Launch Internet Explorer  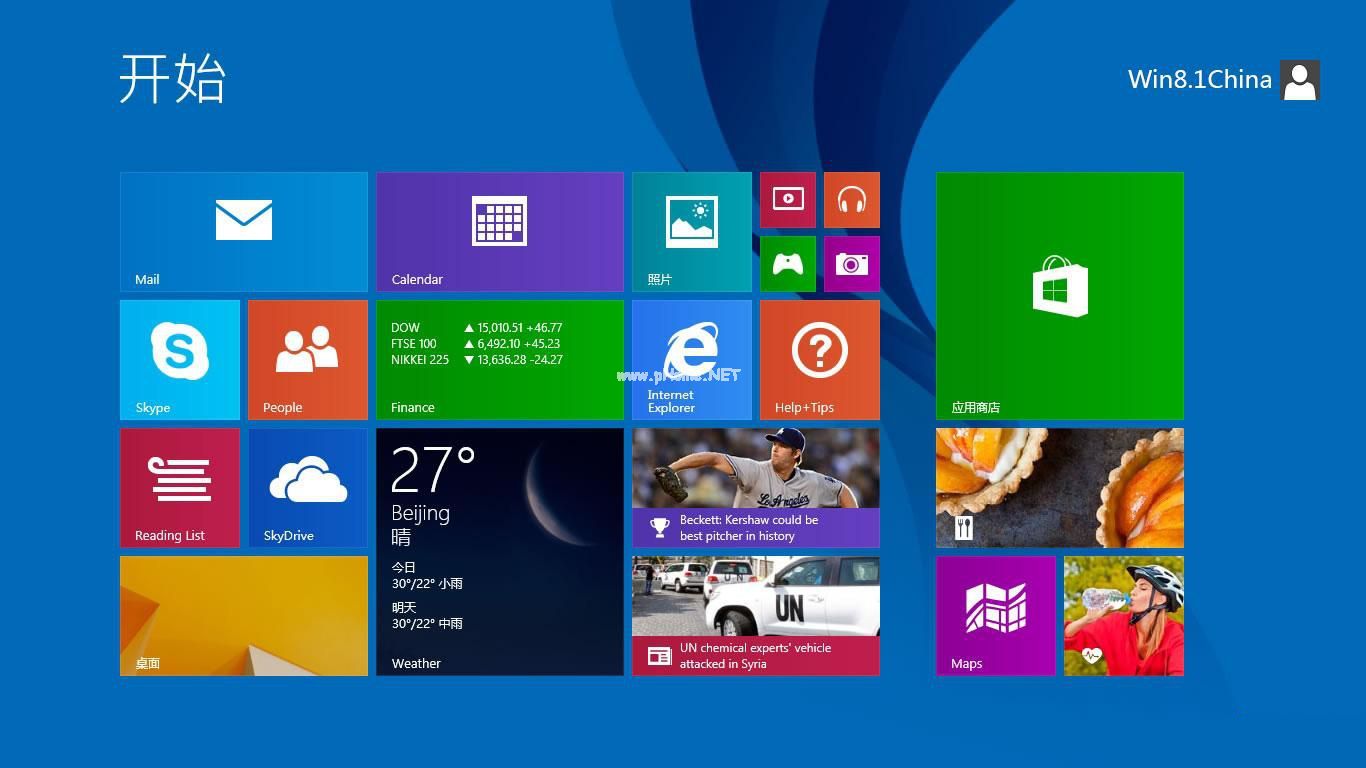click(691, 359)
